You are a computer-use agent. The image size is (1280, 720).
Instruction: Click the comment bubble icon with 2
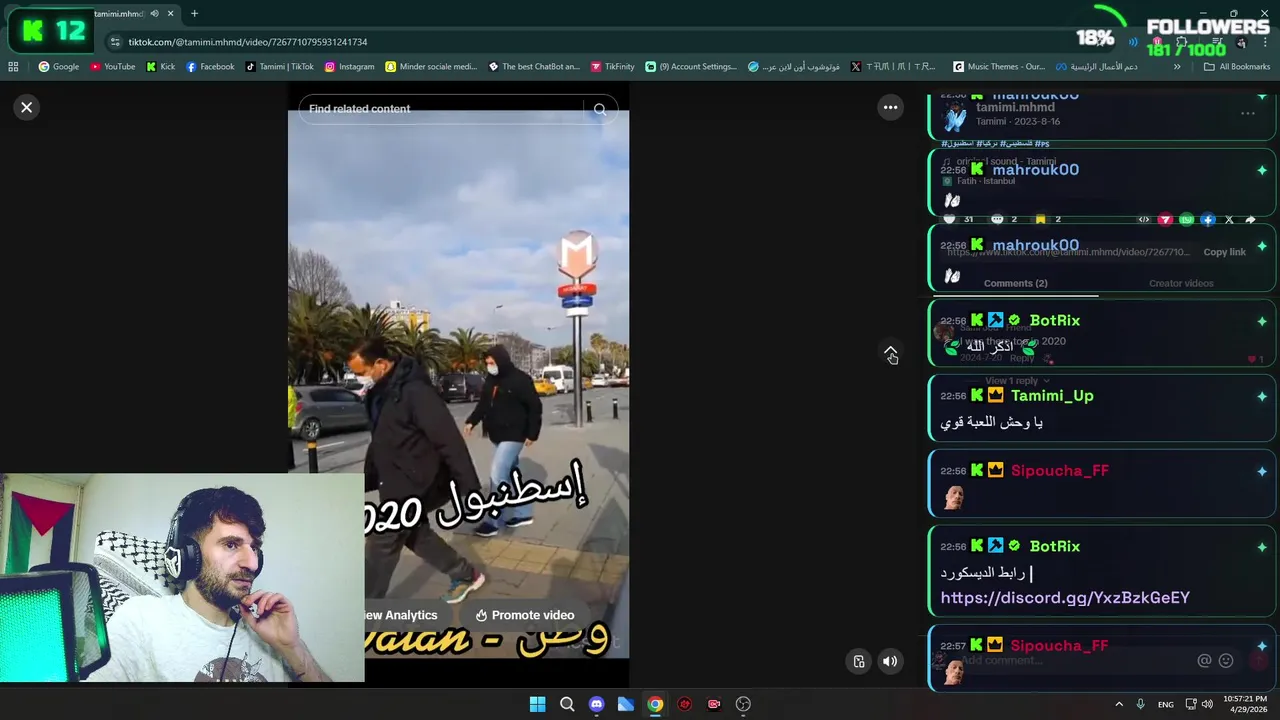coord(997,219)
